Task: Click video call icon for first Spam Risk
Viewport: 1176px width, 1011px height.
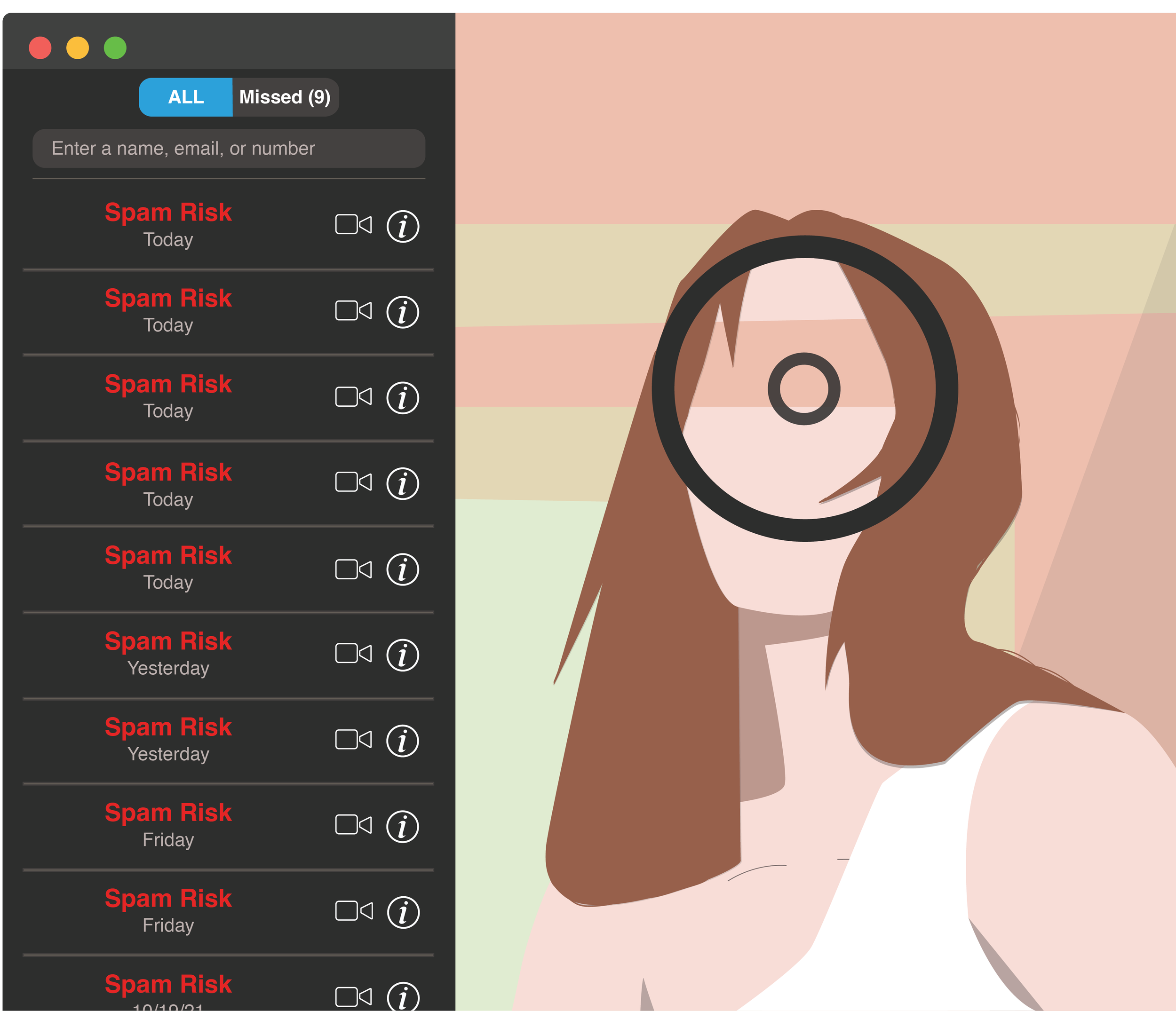Action: [353, 225]
